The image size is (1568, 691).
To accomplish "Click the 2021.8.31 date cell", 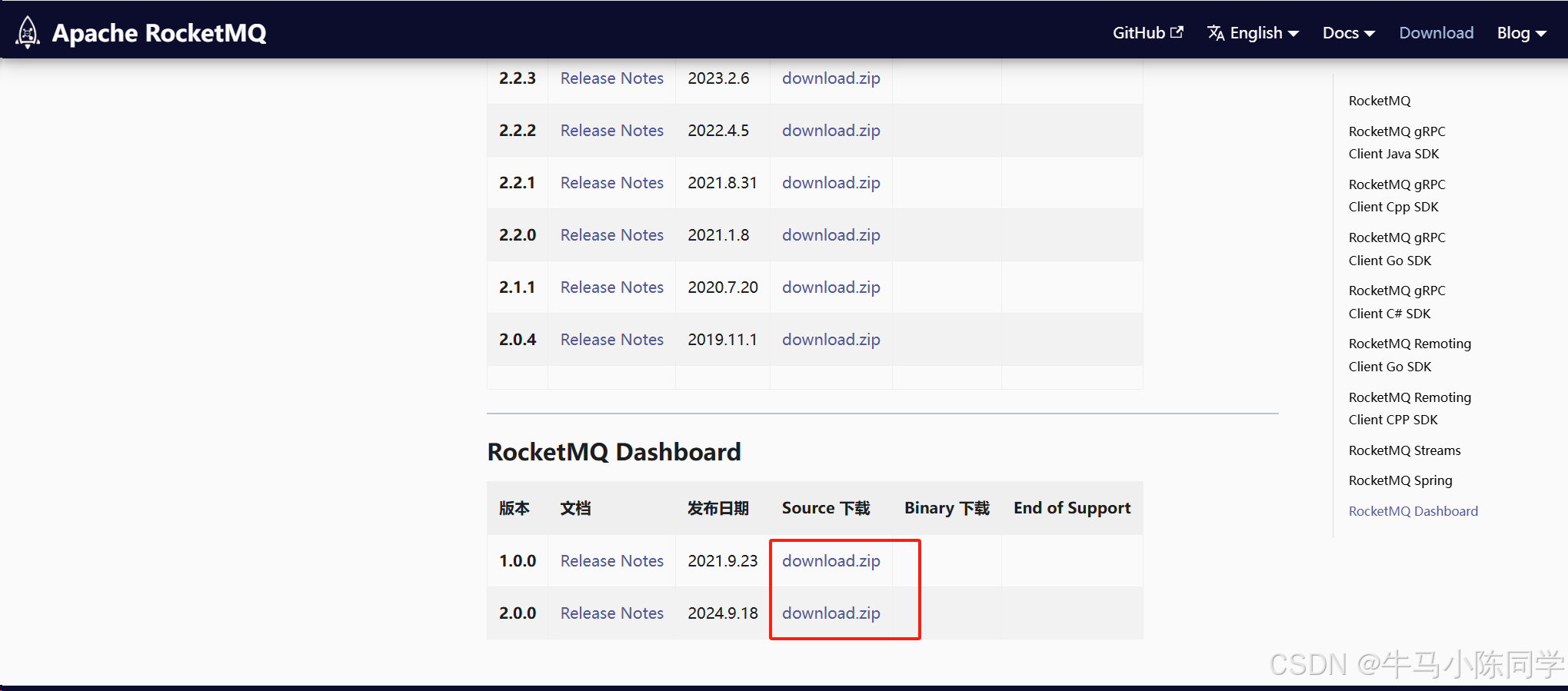I will click(x=722, y=183).
